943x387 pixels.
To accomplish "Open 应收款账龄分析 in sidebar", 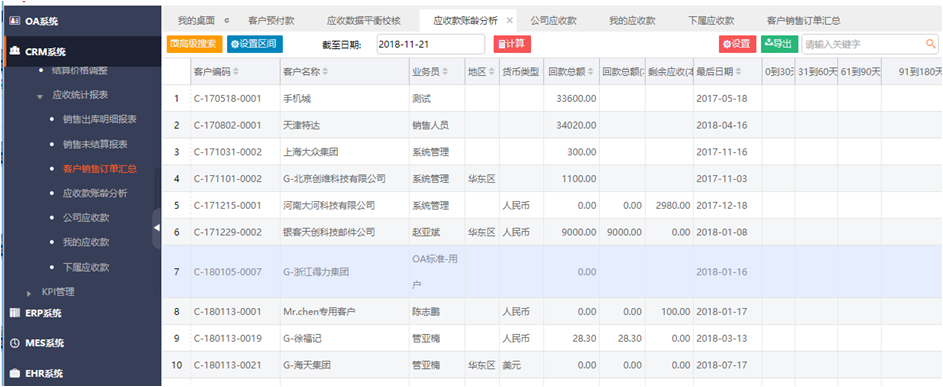I will click(95, 193).
